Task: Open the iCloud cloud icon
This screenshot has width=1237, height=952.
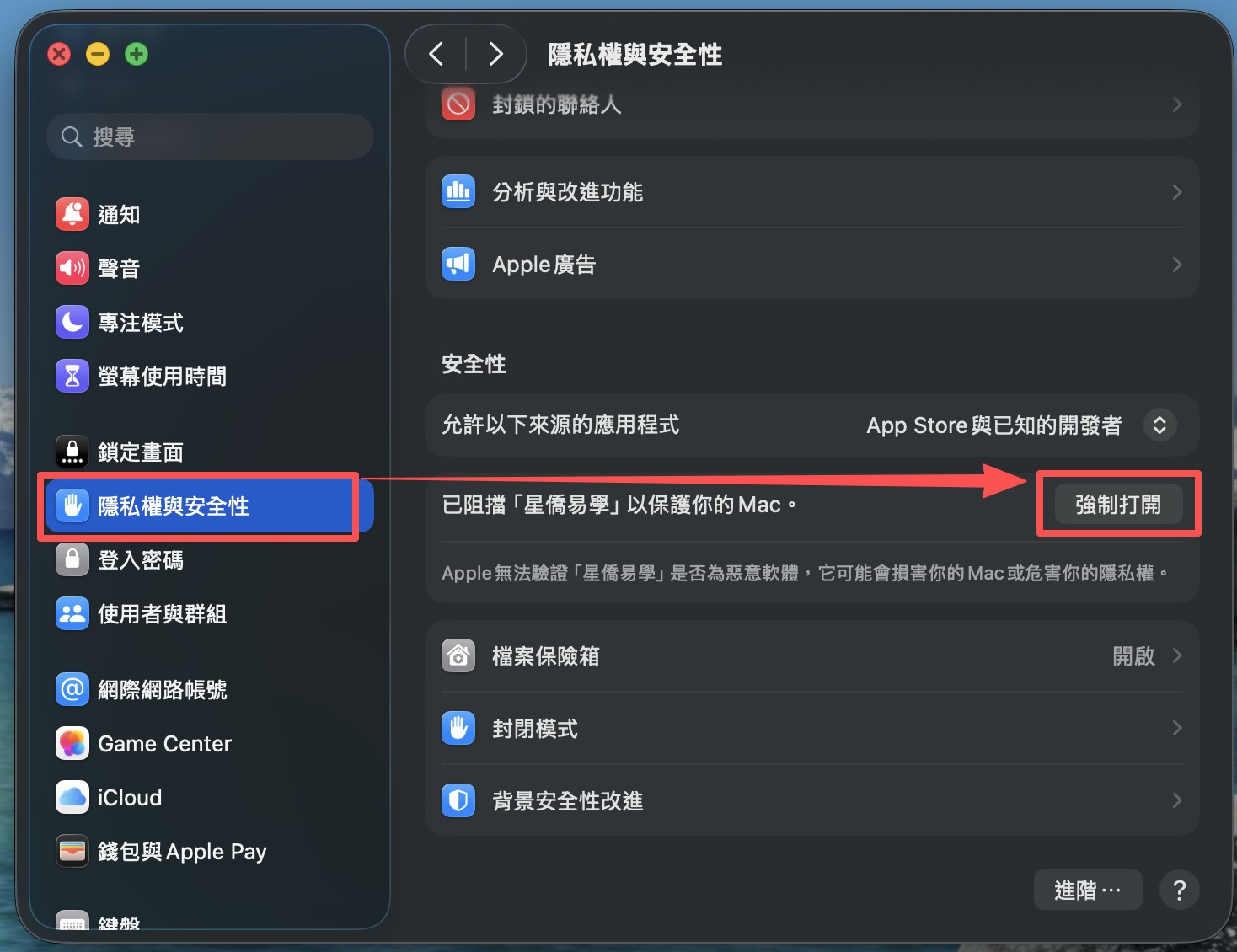Action: click(x=72, y=797)
